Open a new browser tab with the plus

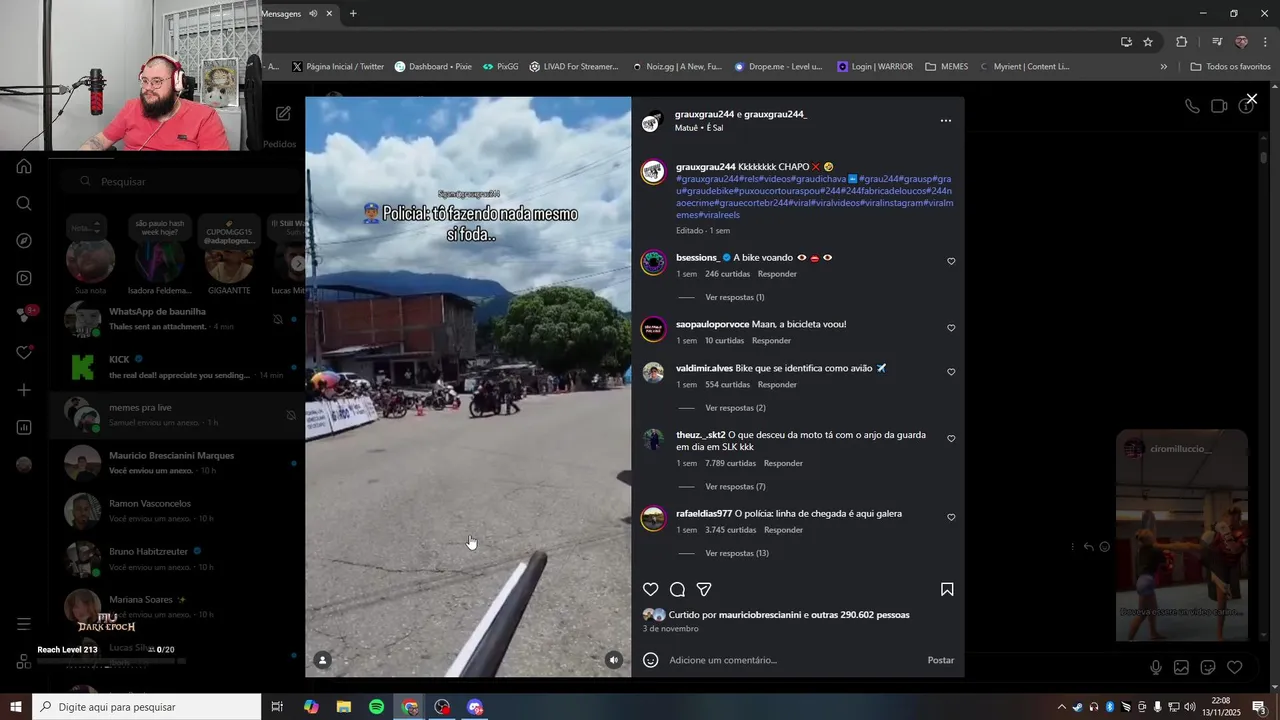point(353,13)
